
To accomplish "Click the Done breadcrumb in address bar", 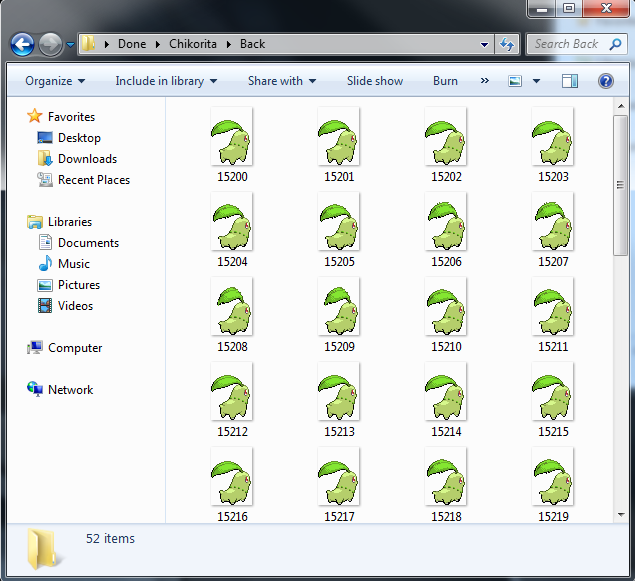I will [x=132, y=44].
